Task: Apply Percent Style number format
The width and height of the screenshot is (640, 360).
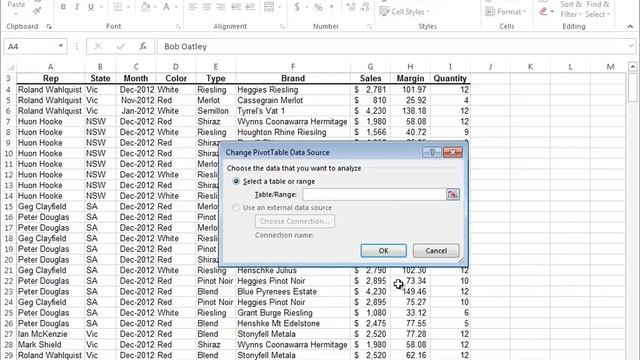Action: [x=318, y=7]
